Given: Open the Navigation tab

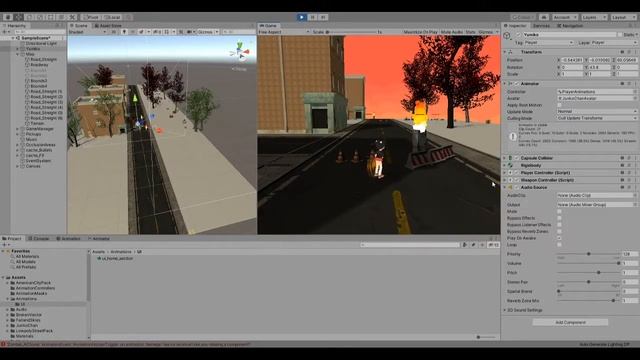Looking at the screenshot, I should click(570, 25).
